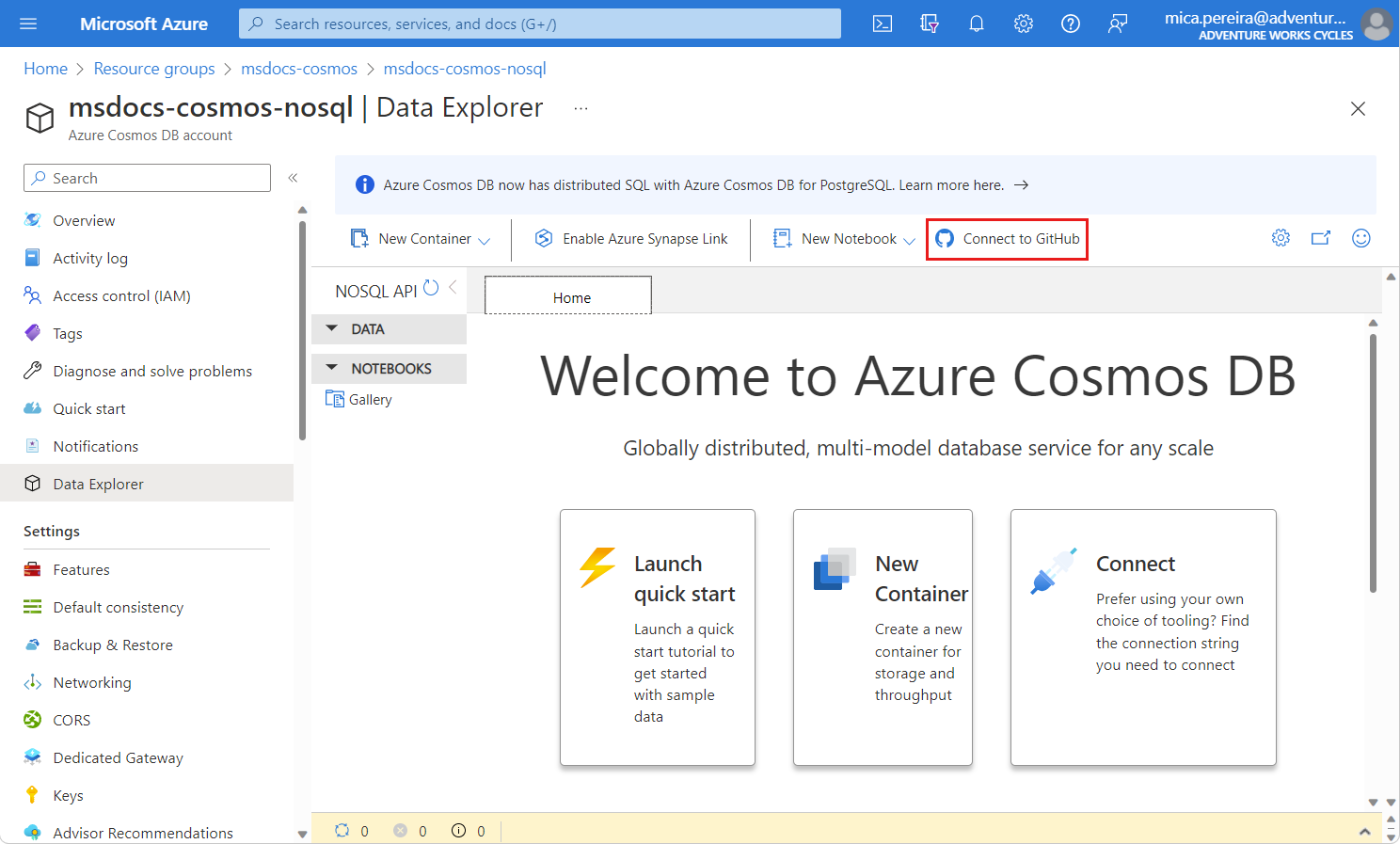Click the error count status icon
Image resolution: width=1400 pixels, height=844 pixels.
[401, 830]
